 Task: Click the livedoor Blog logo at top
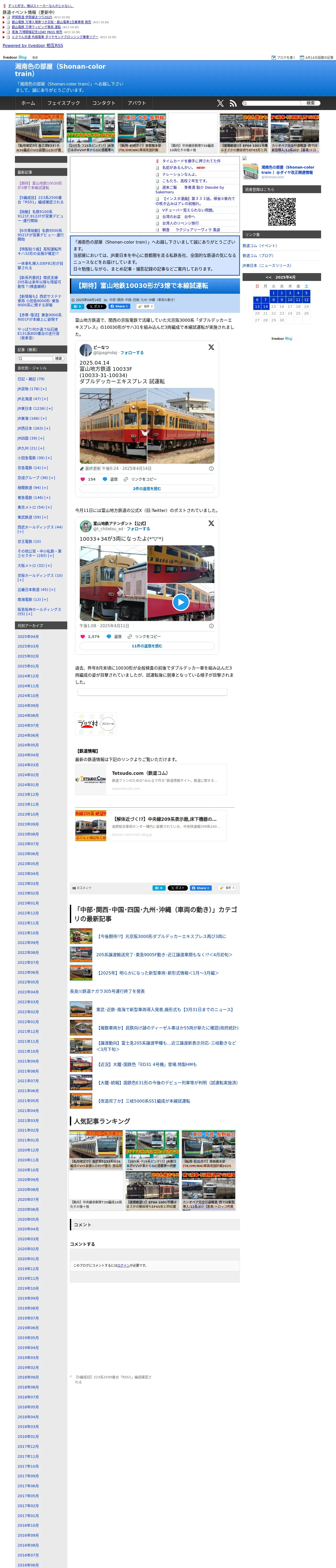coord(15,57)
